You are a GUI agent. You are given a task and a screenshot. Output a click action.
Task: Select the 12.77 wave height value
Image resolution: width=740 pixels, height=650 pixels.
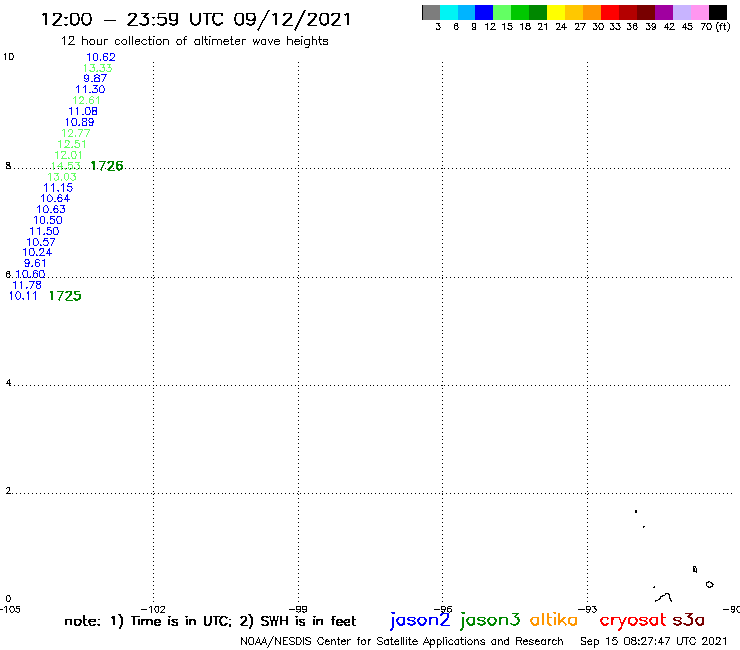tap(76, 133)
